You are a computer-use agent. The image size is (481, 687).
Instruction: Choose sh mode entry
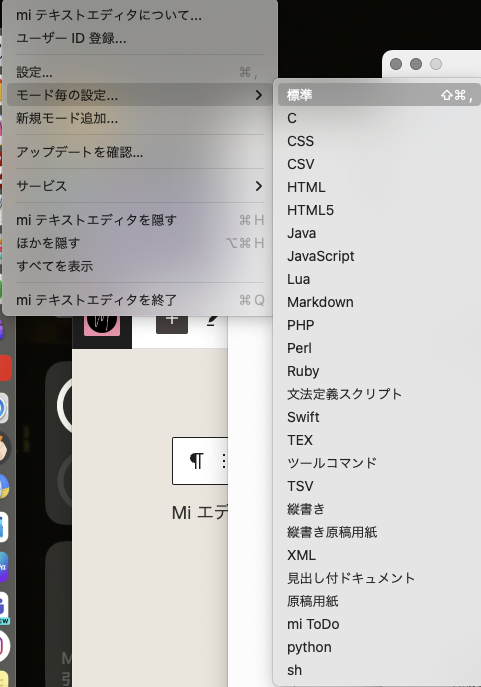click(379, 670)
